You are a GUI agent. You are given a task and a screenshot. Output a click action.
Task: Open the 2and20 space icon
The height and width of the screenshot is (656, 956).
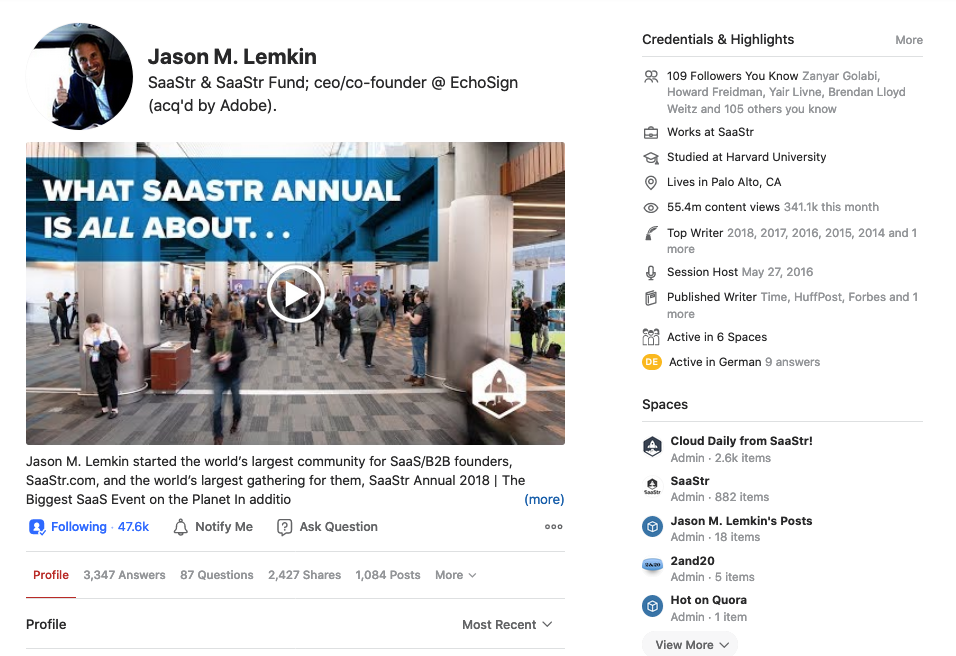tap(652, 566)
